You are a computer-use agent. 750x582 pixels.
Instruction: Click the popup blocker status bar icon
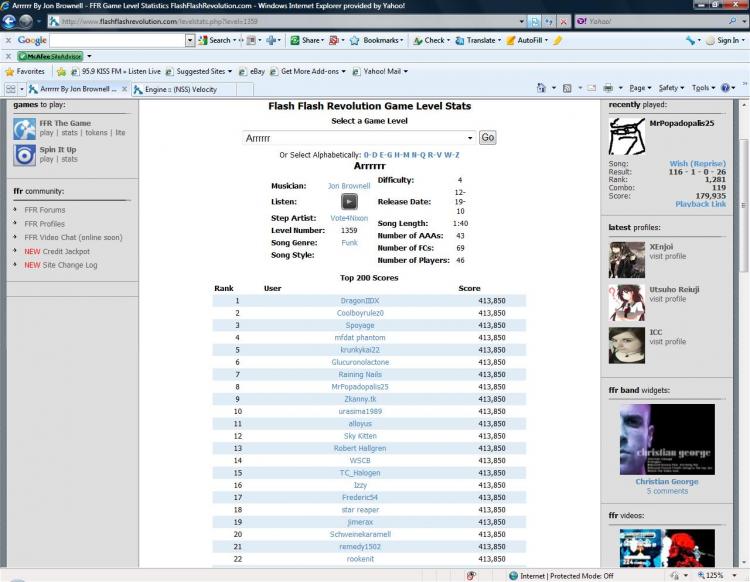(x=471, y=576)
